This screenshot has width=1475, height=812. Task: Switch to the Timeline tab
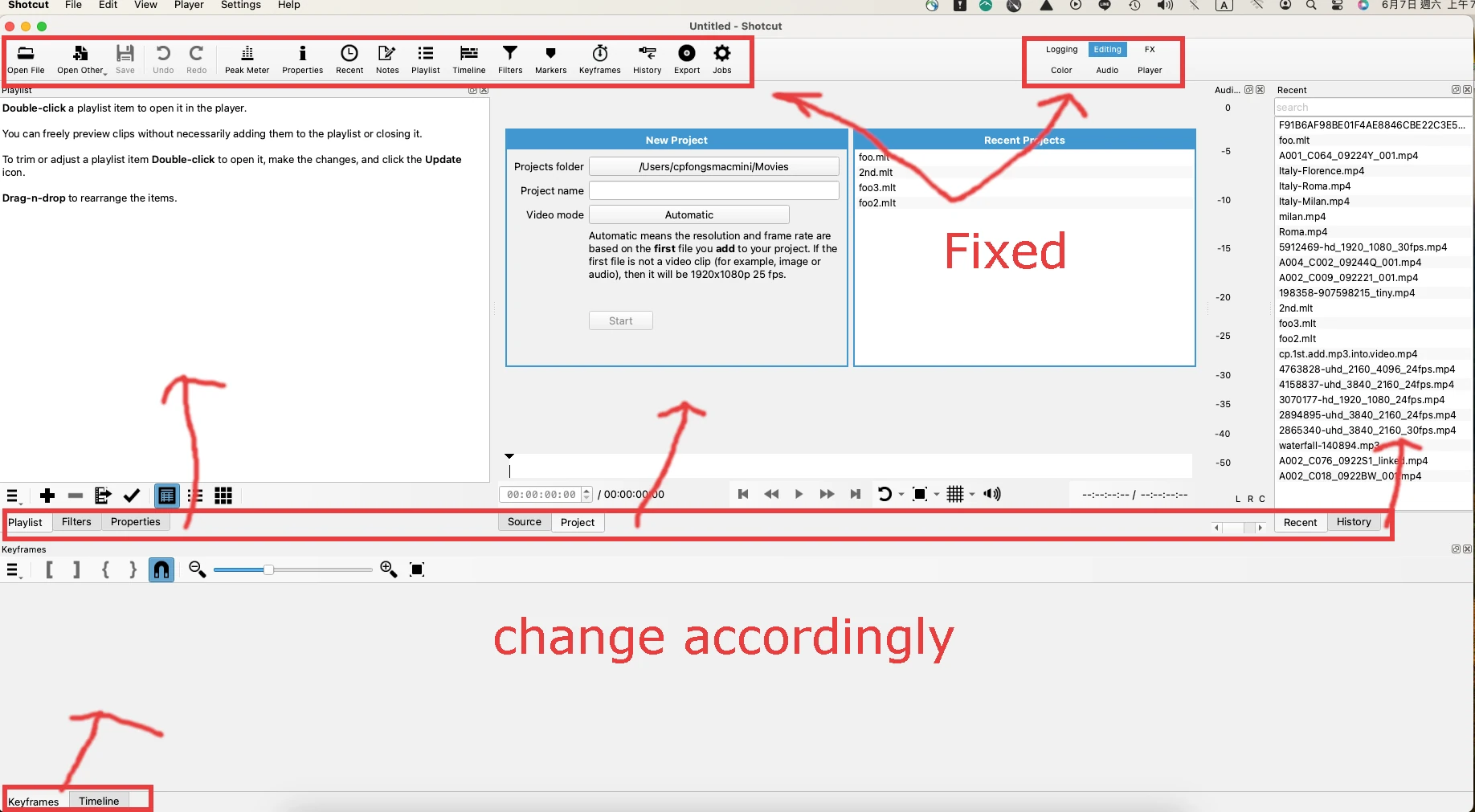pos(99,801)
